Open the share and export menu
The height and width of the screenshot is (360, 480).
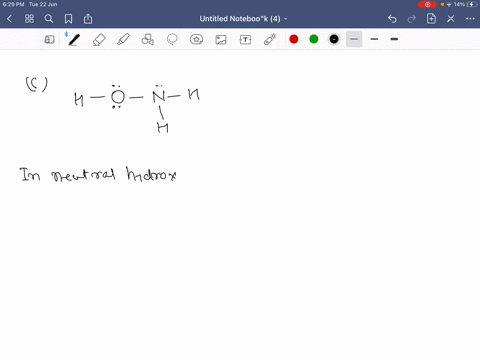coord(88,19)
